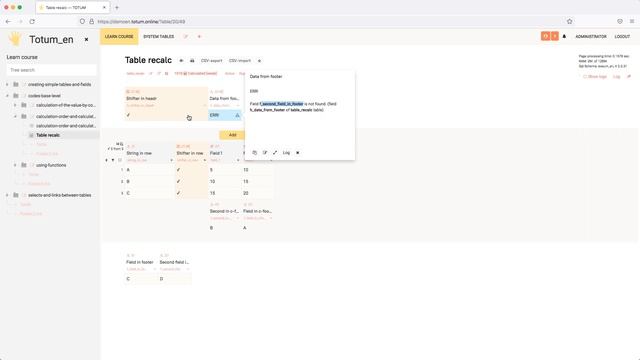
Task: Open the Shifter in row column dropdown
Action: pos(204,160)
